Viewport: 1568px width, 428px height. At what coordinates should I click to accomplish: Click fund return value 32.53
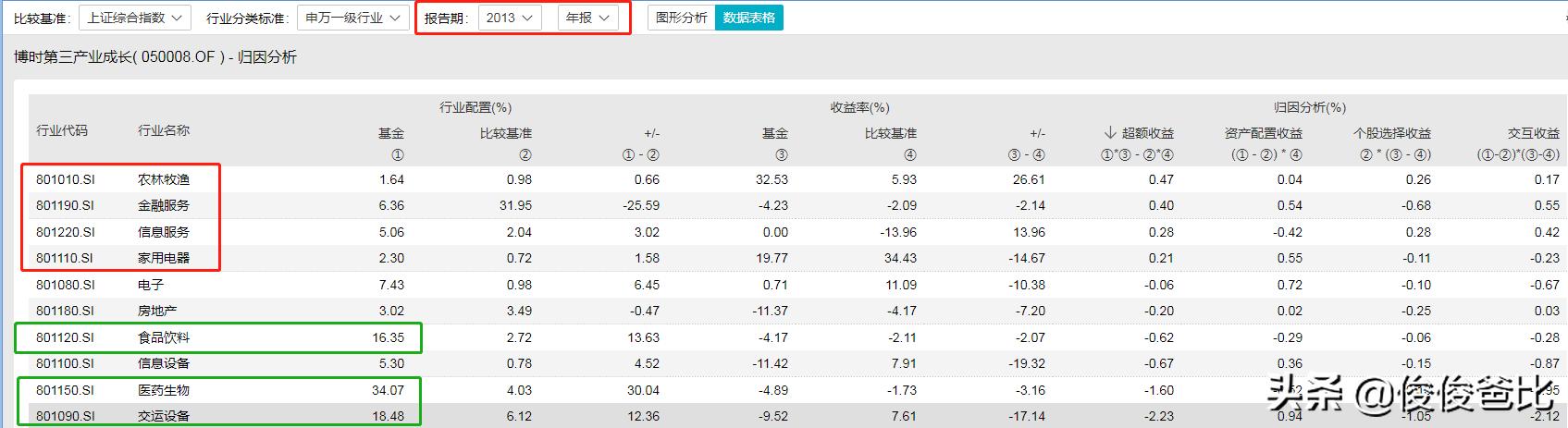coord(772,179)
